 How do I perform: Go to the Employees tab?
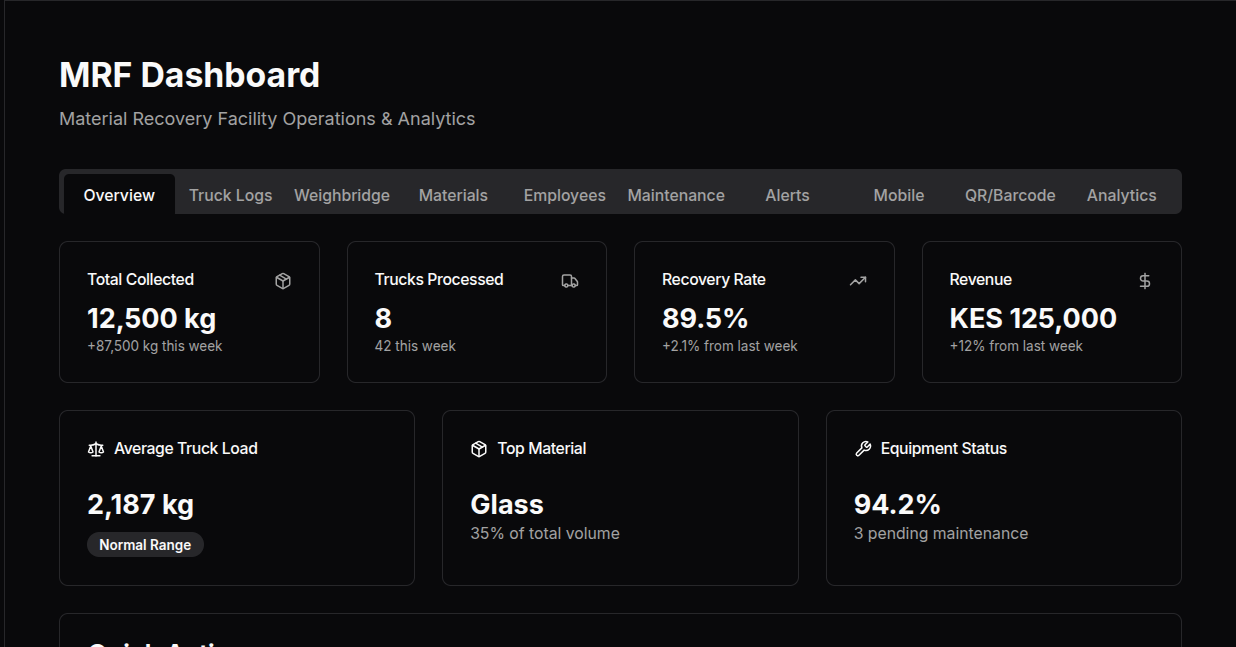[564, 195]
